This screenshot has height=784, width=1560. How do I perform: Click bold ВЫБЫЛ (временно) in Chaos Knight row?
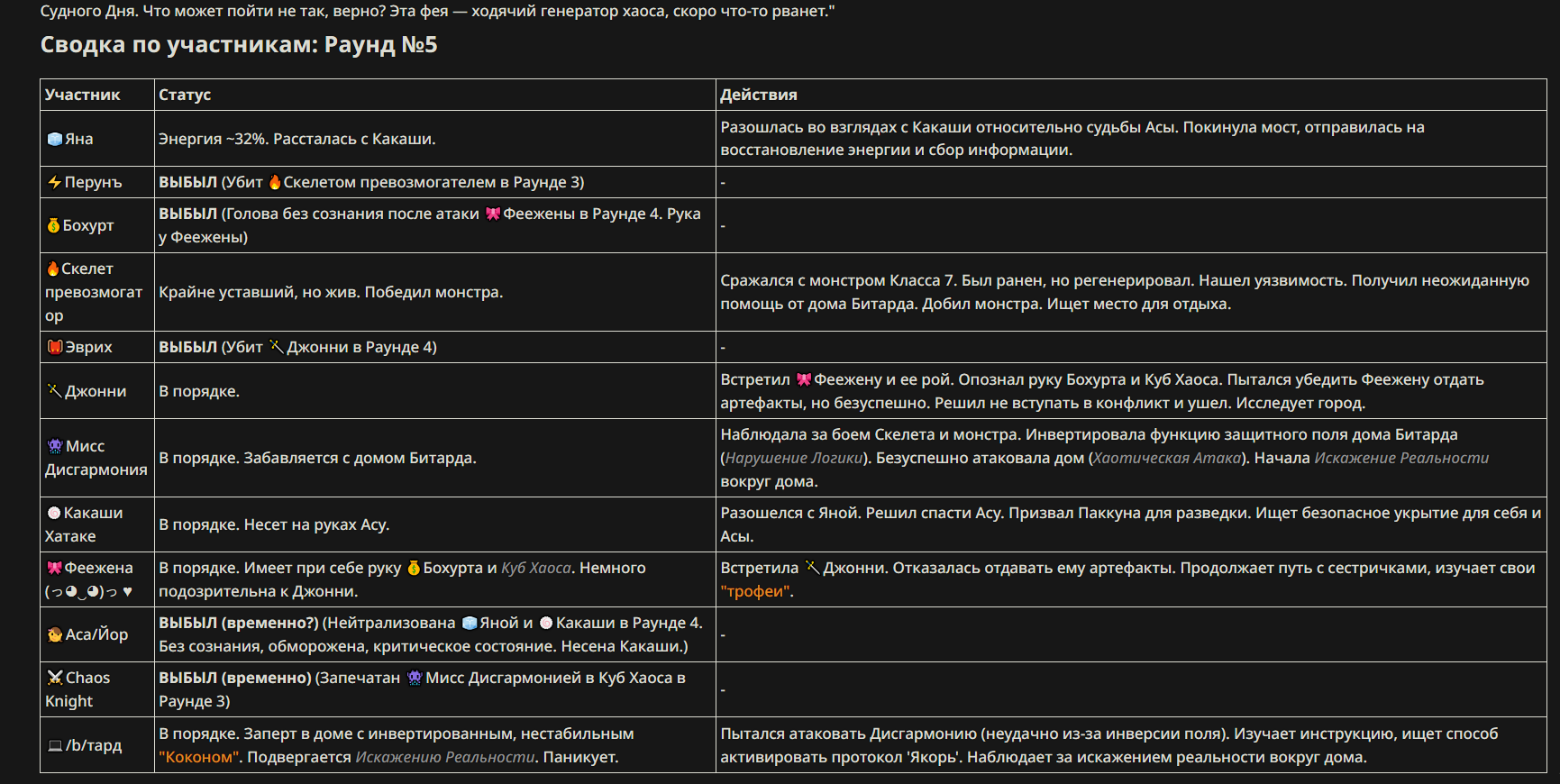(235, 678)
